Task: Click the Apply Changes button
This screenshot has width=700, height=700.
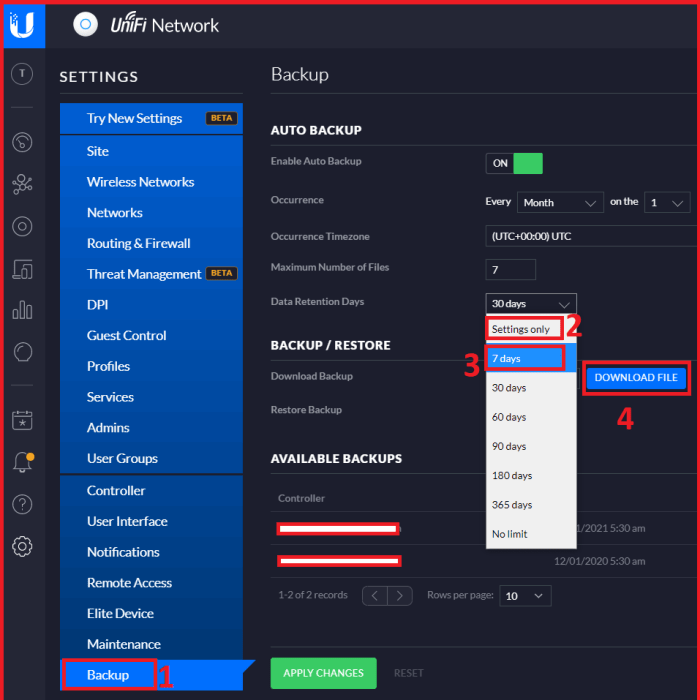Action: (x=324, y=673)
